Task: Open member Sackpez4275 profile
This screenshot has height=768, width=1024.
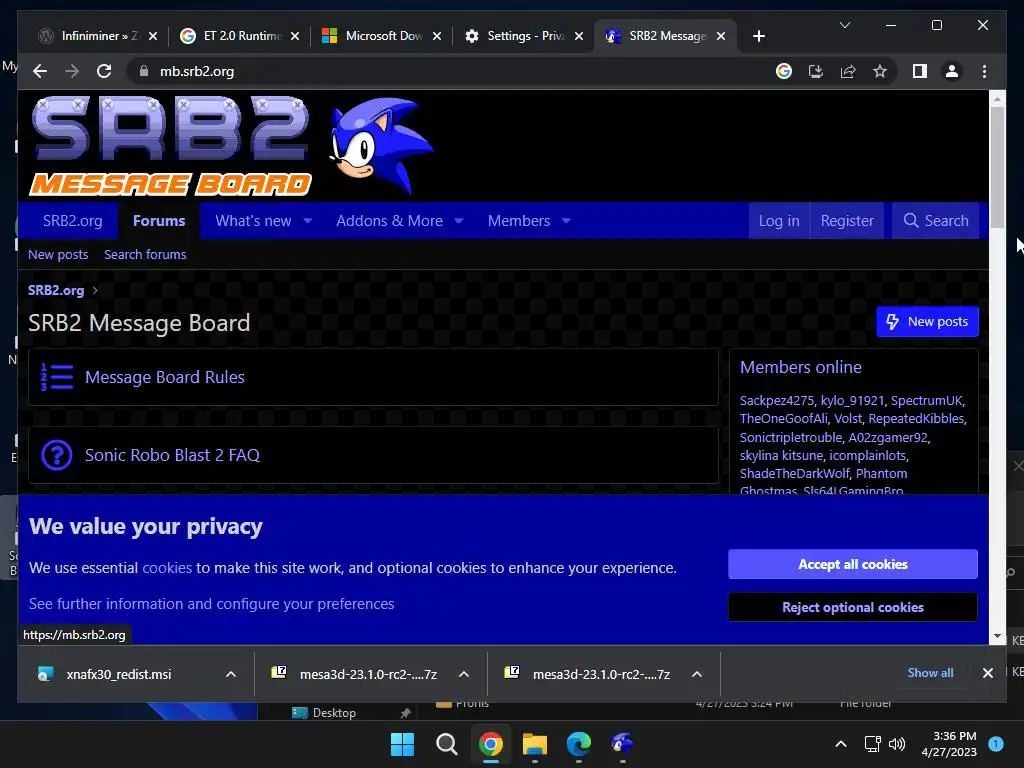Action: coord(776,400)
